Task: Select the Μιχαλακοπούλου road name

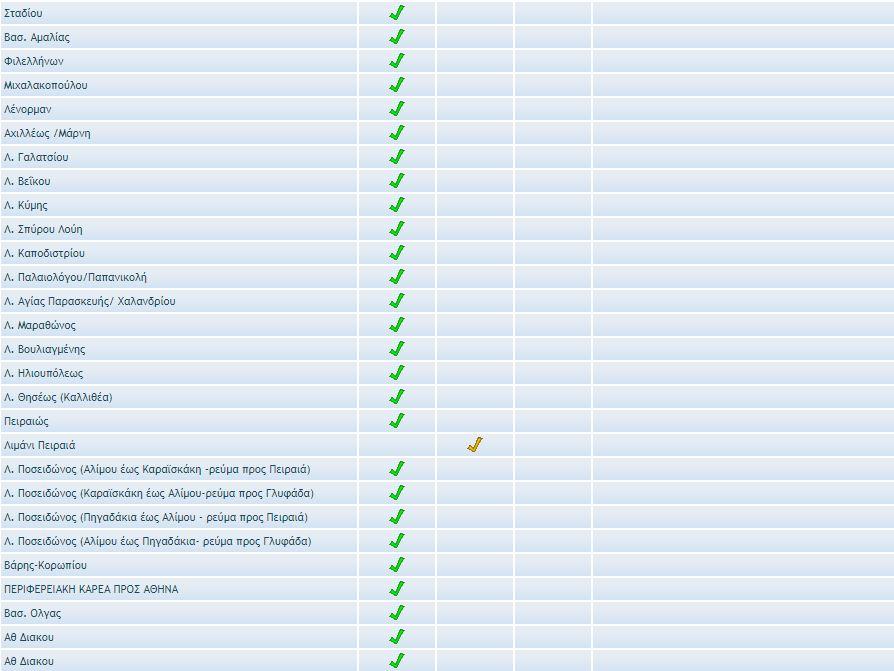Action: (46, 85)
